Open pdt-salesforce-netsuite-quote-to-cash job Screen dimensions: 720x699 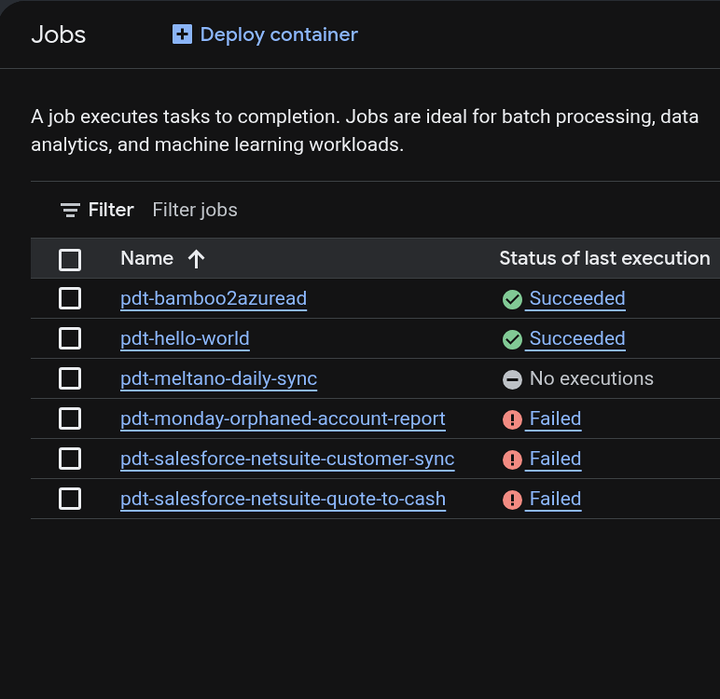[x=283, y=499]
